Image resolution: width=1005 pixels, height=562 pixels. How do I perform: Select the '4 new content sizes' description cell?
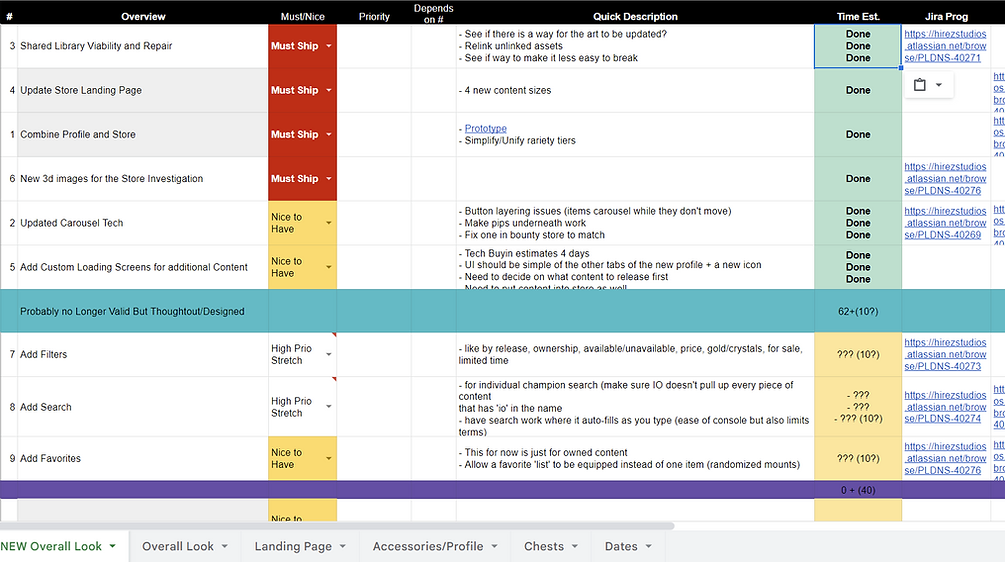635,90
